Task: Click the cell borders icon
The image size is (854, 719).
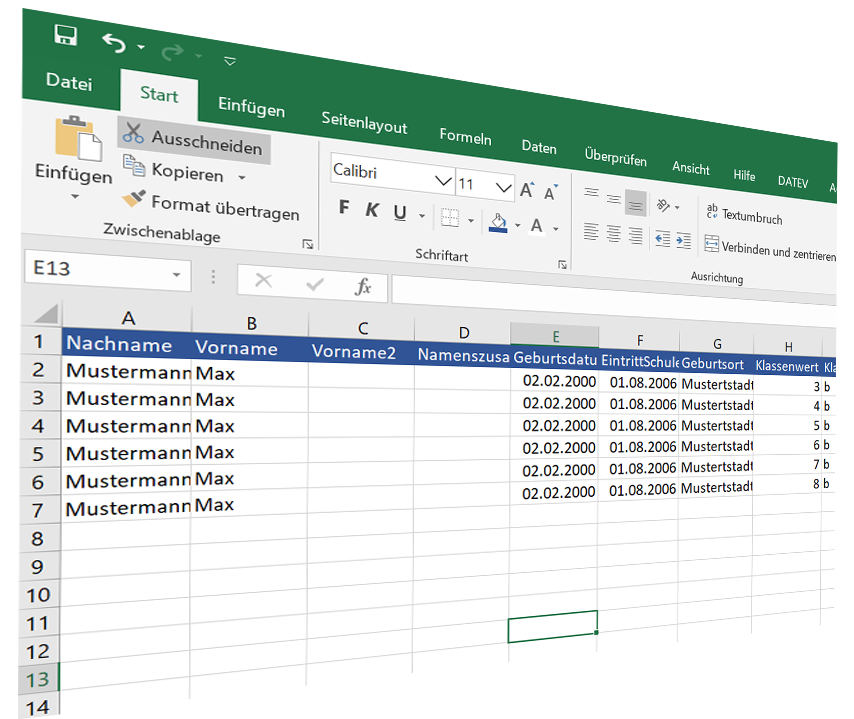Action: coord(450,217)
